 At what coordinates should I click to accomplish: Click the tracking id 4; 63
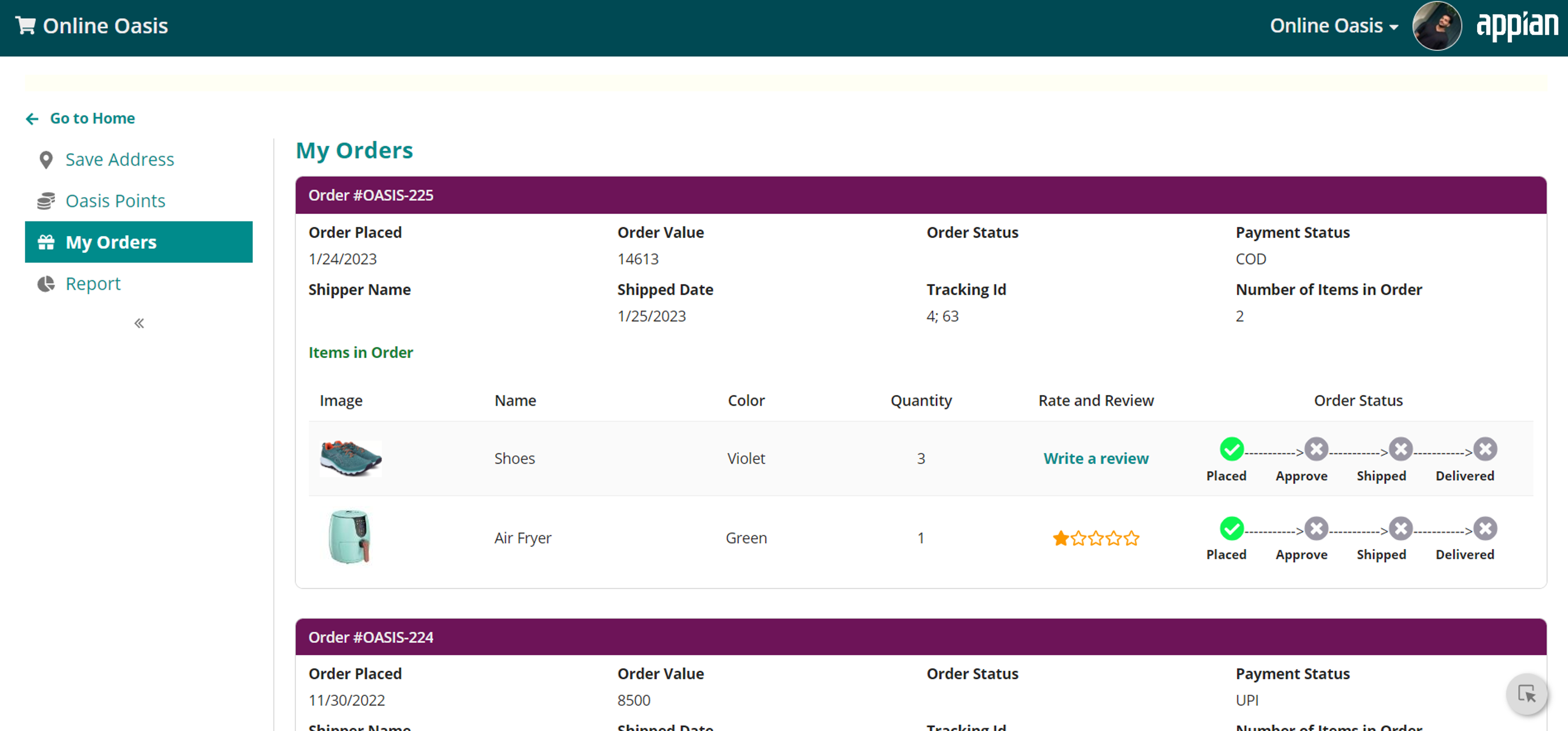click(x=942, y=316)
